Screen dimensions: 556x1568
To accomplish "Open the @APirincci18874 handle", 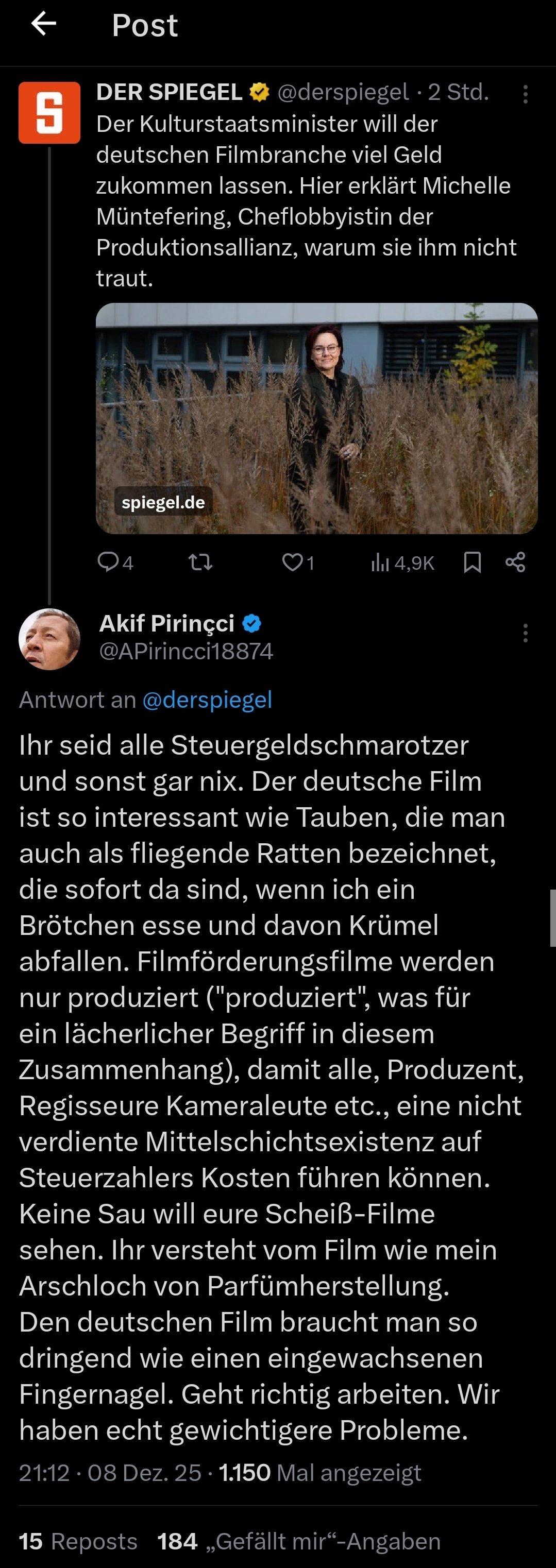I will point(186,651).
